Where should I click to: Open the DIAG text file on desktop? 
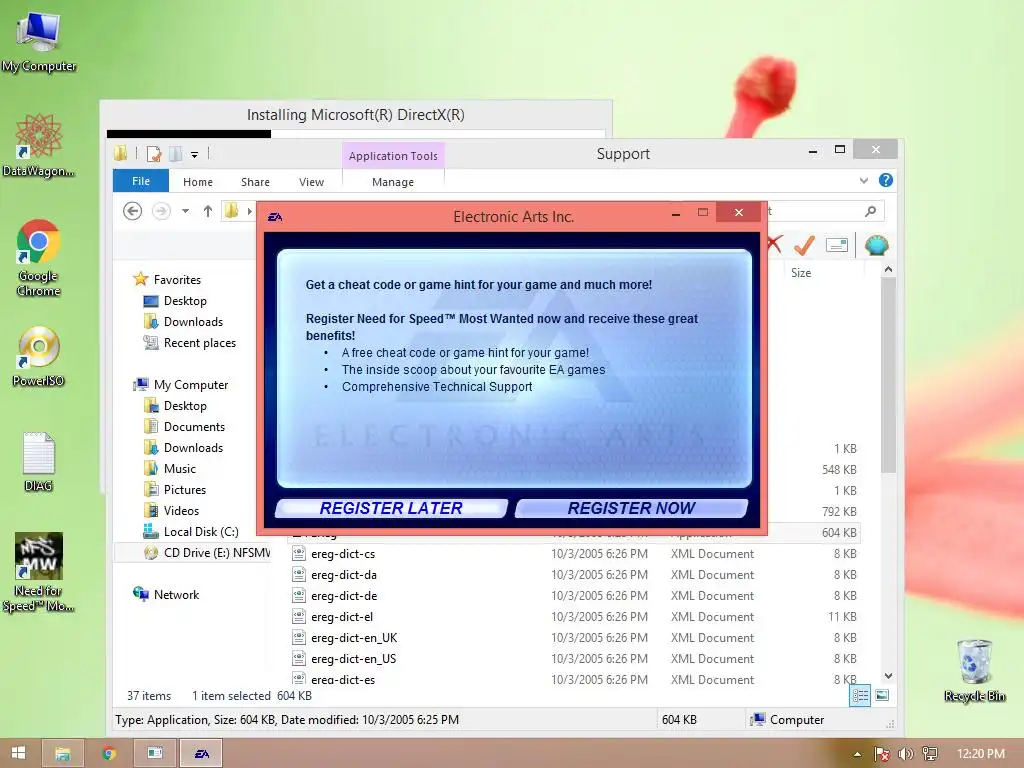click(x=39, y=461)
